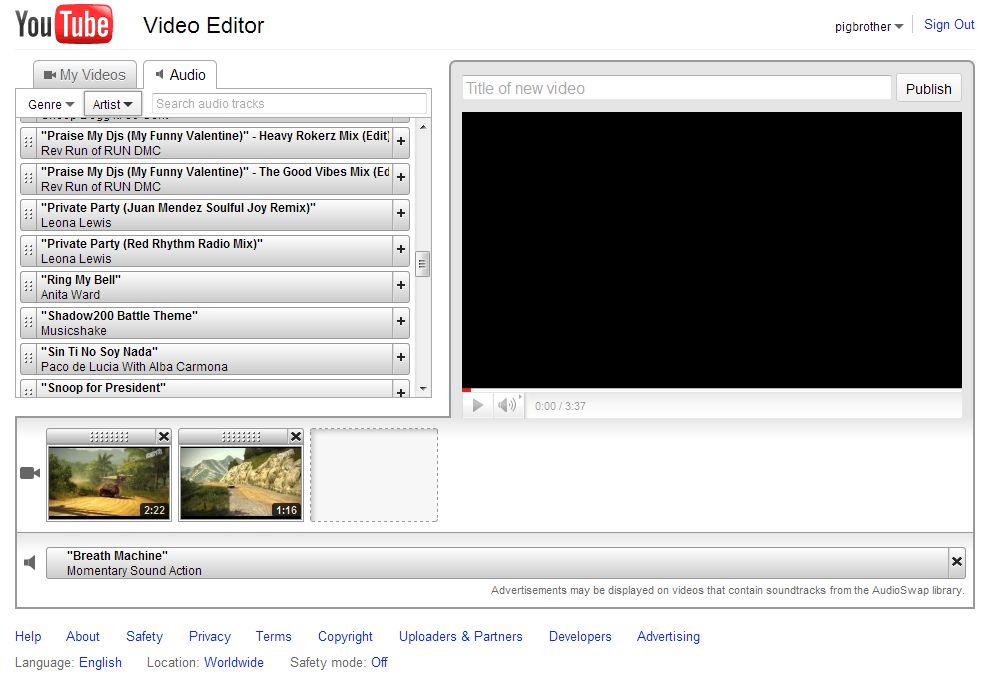985x681 pixels.
Task: Click the Sign Out link
Action: 949,25
